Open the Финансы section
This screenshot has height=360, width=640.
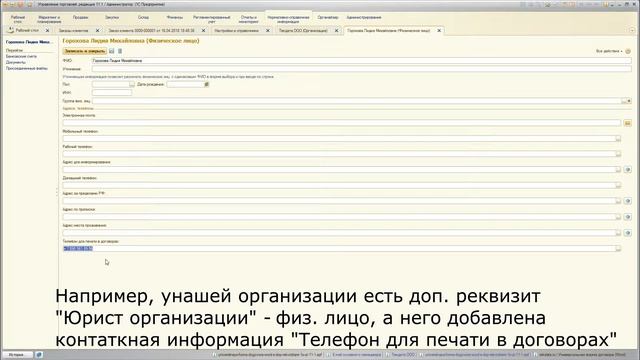175,18
